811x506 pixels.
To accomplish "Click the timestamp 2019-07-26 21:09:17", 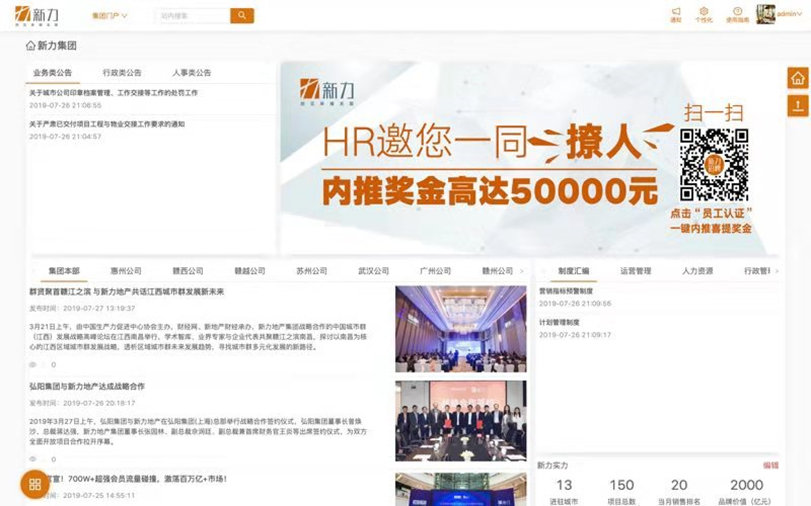I will click(x=575, y=335).
